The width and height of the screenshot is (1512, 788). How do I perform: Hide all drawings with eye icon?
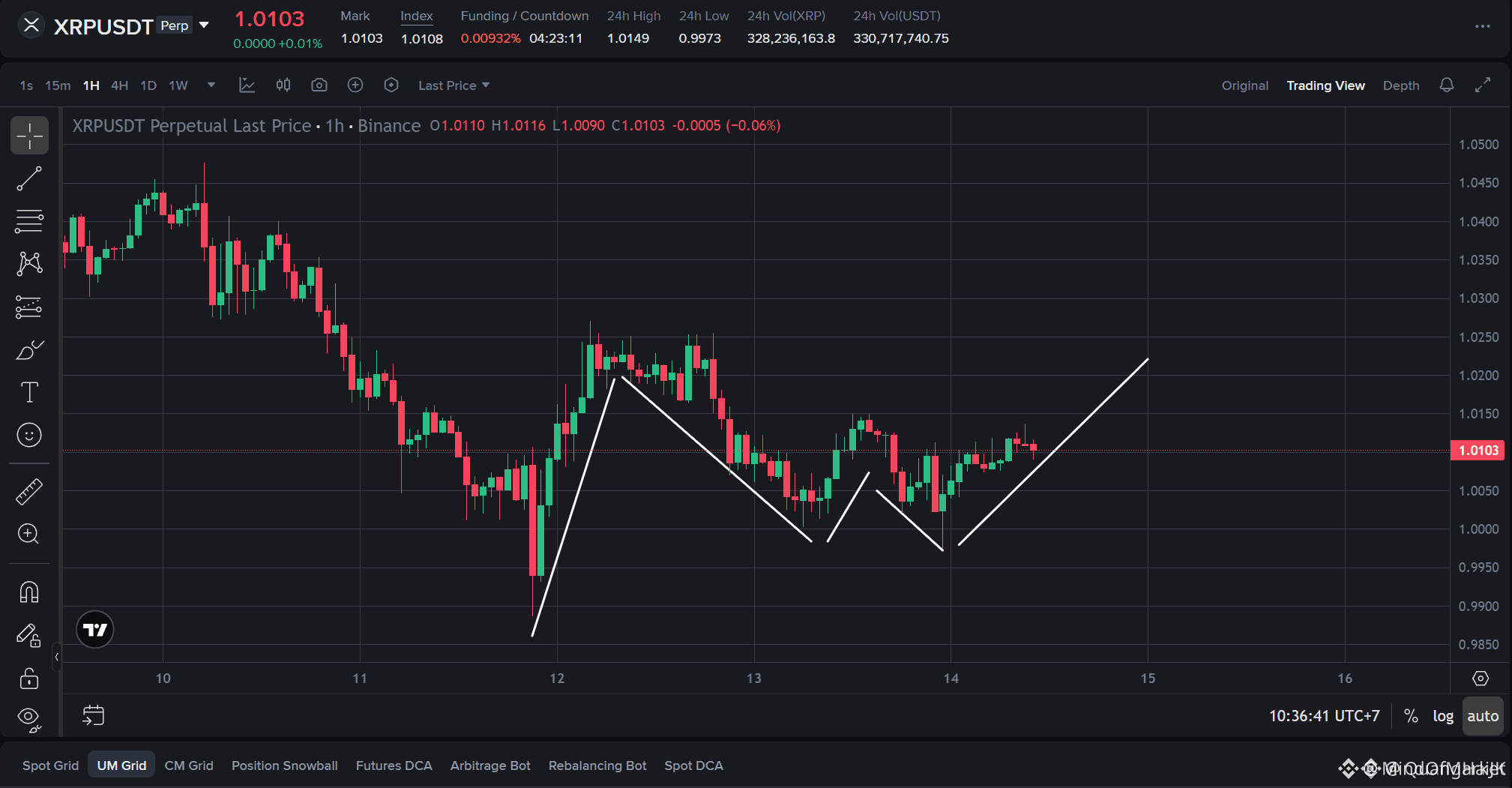tap(29, 720)
